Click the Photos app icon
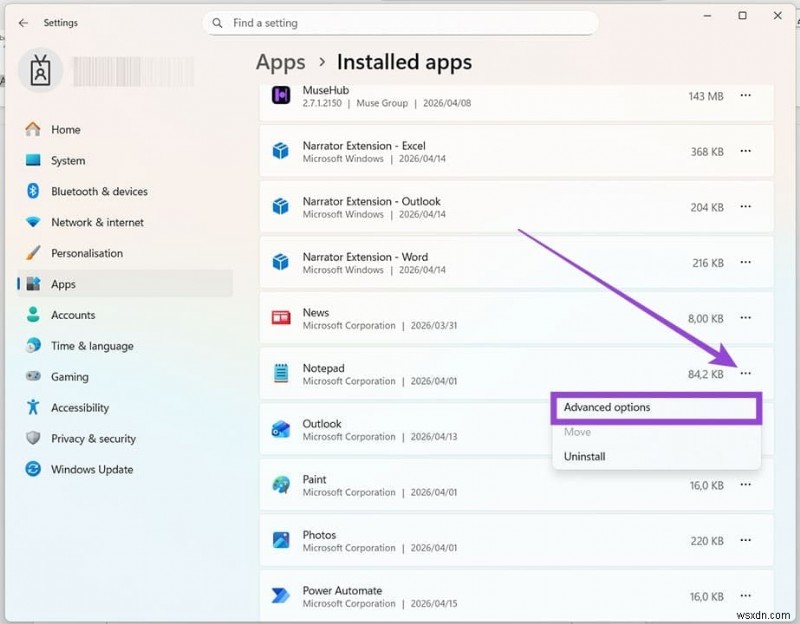Viewport: 800px width, 624px height. 281,540
